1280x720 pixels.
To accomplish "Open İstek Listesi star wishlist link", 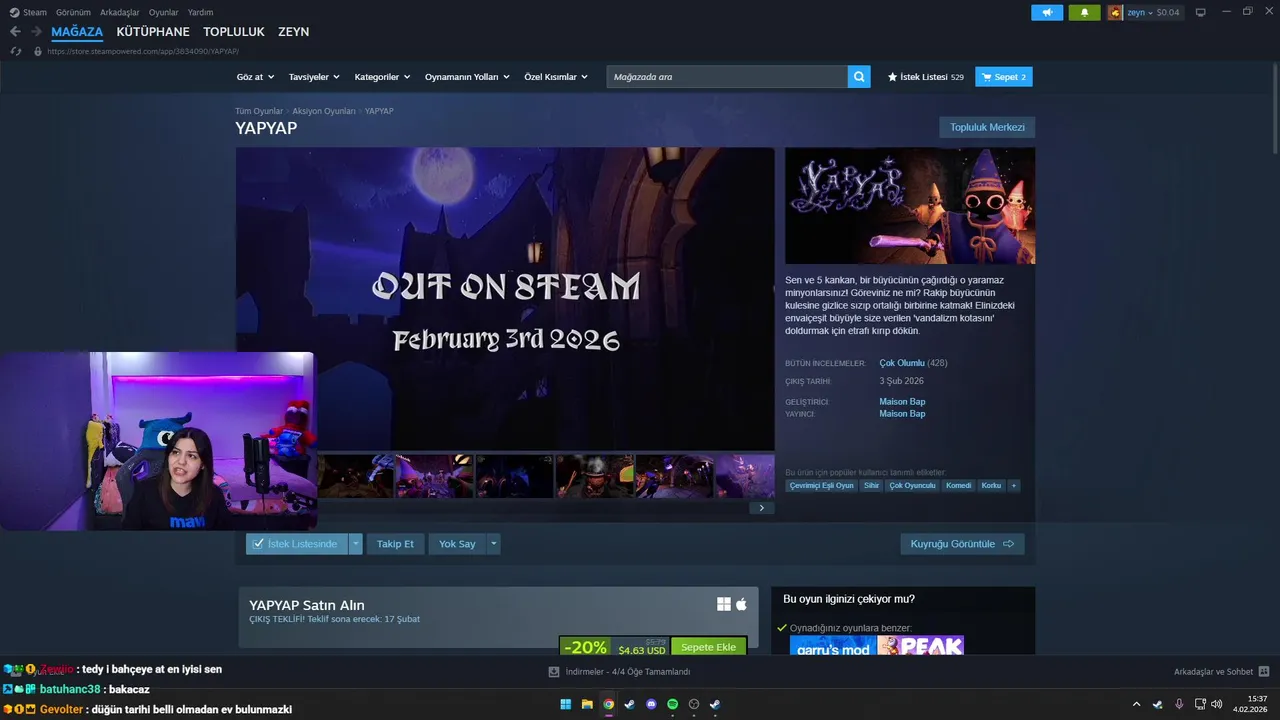I will [x=926, y=77].
